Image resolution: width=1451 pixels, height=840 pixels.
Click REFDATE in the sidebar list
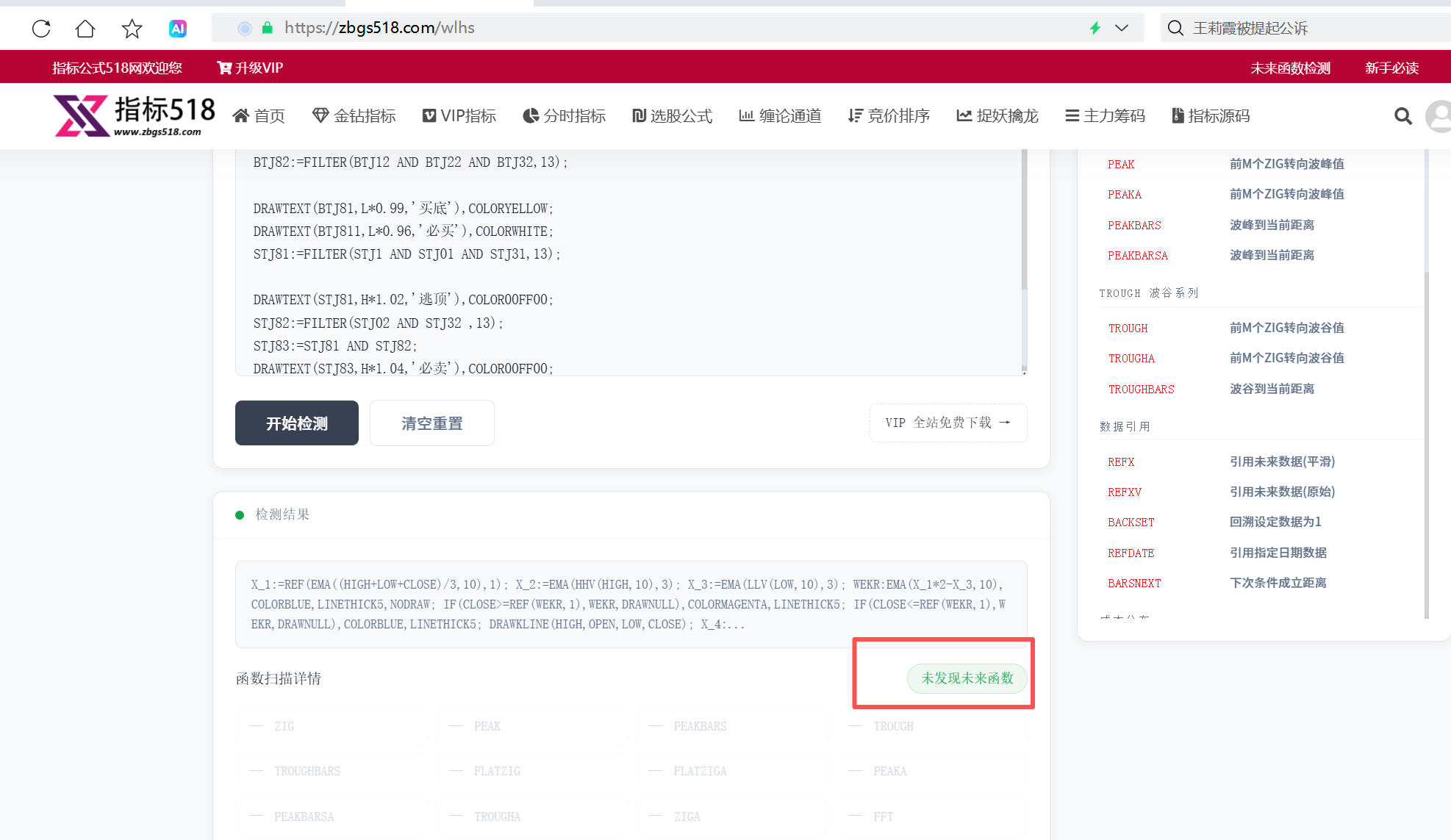click(1131, 553)
